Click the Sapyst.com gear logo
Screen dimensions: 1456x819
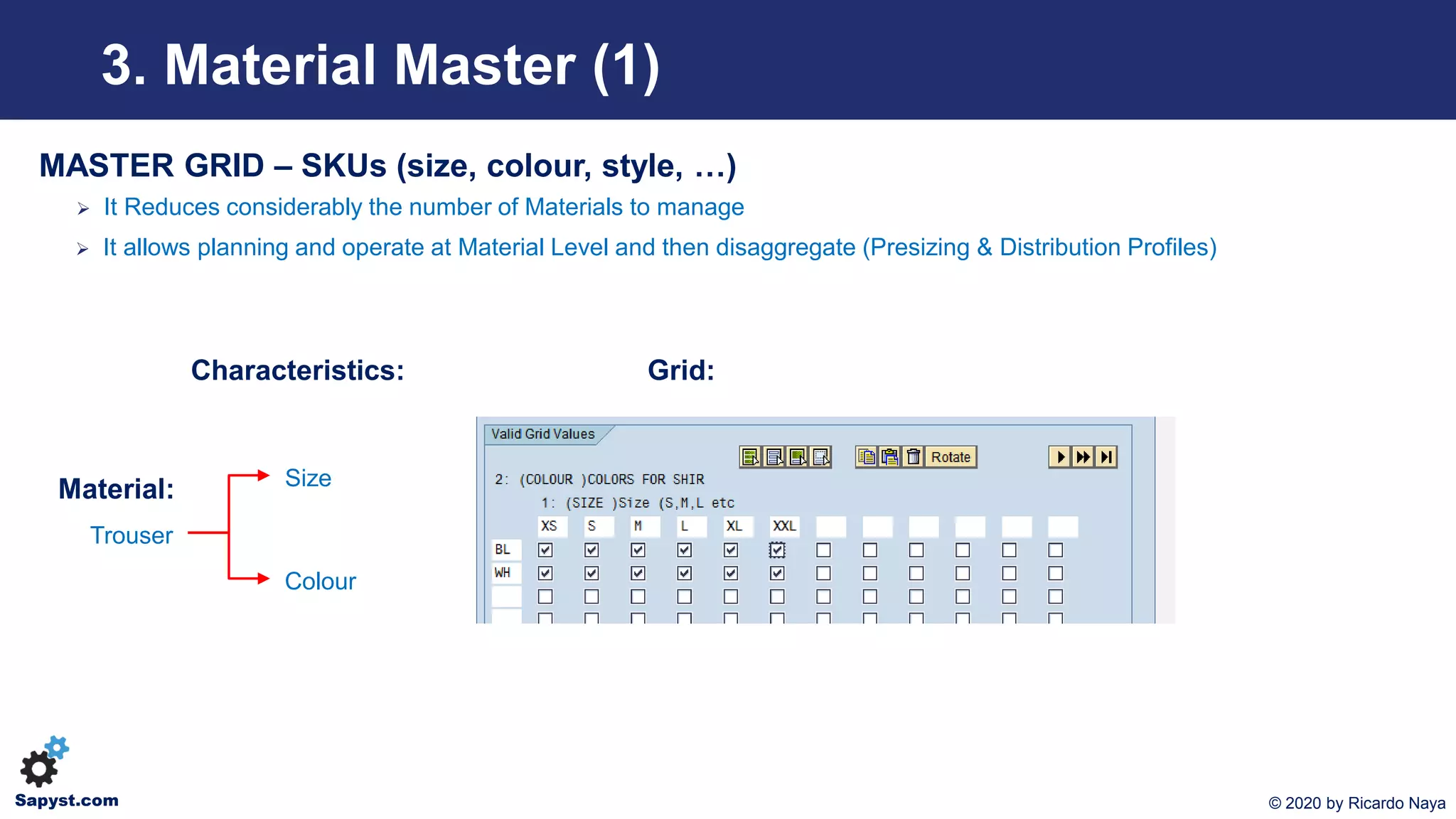click(x=45, y=761)
